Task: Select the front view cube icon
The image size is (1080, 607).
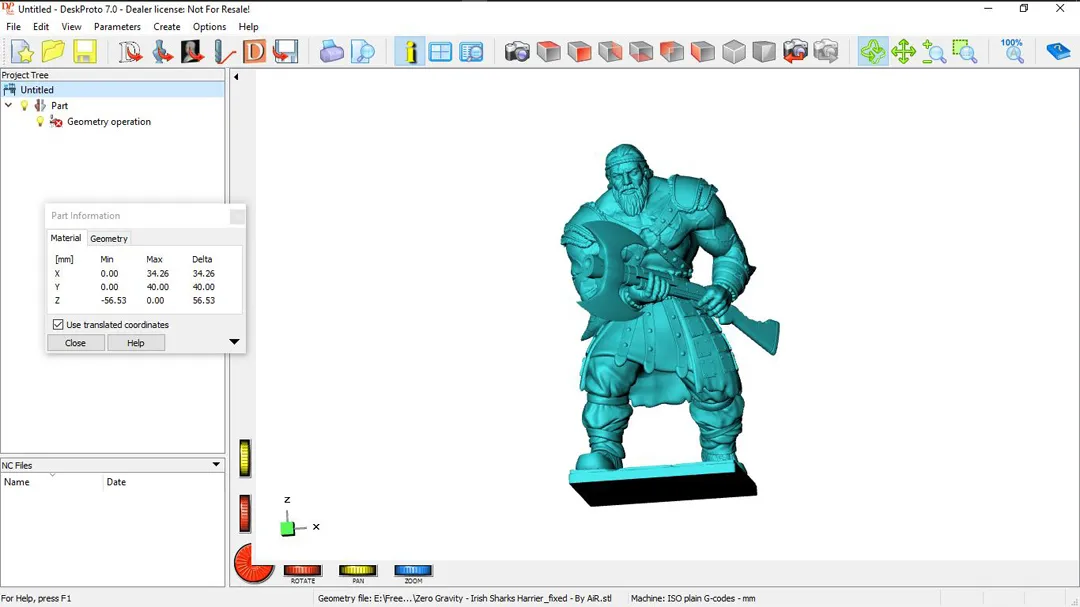Action: 579,52
